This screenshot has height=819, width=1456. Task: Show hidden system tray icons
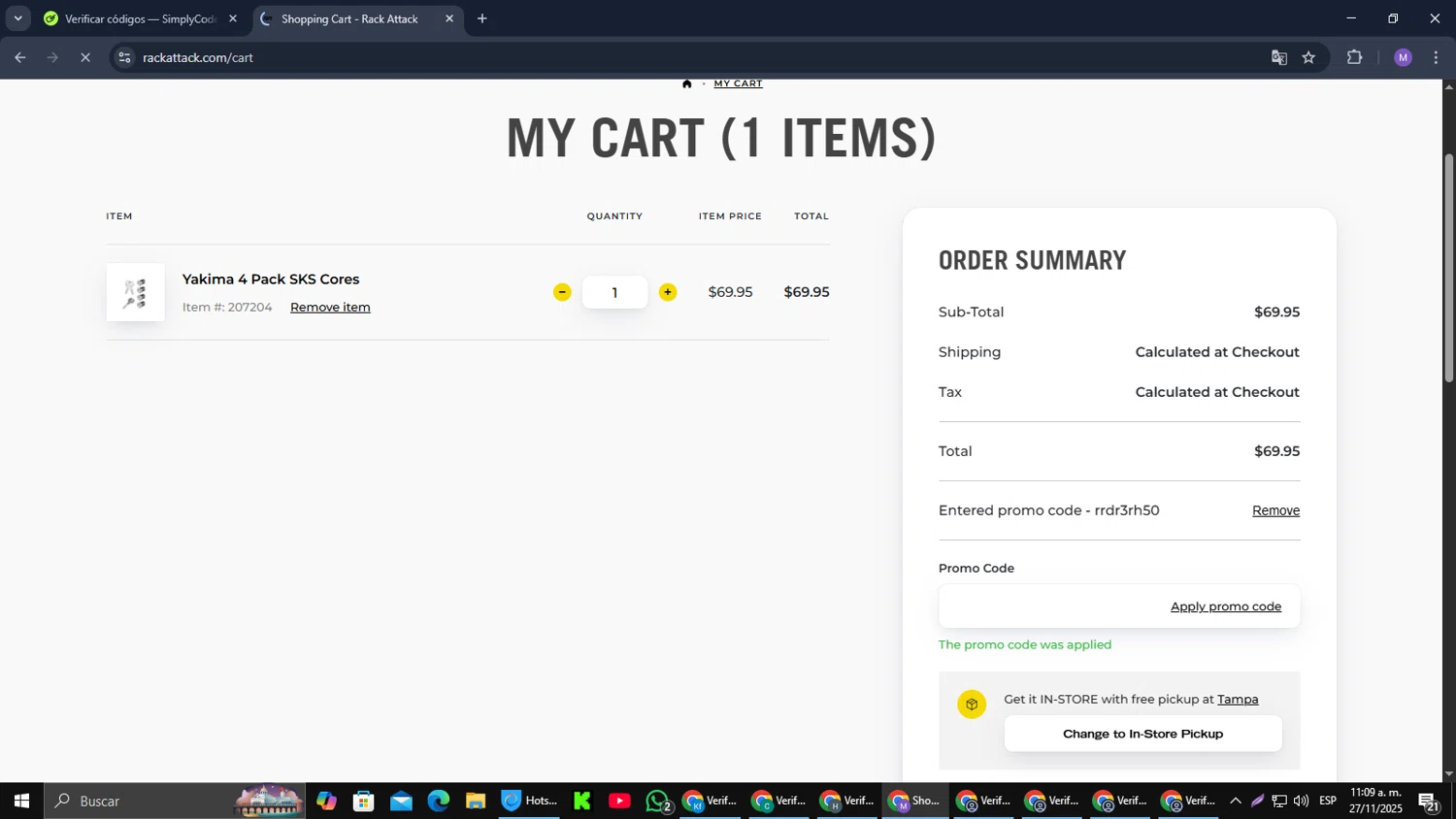(x=1235, y=801)
